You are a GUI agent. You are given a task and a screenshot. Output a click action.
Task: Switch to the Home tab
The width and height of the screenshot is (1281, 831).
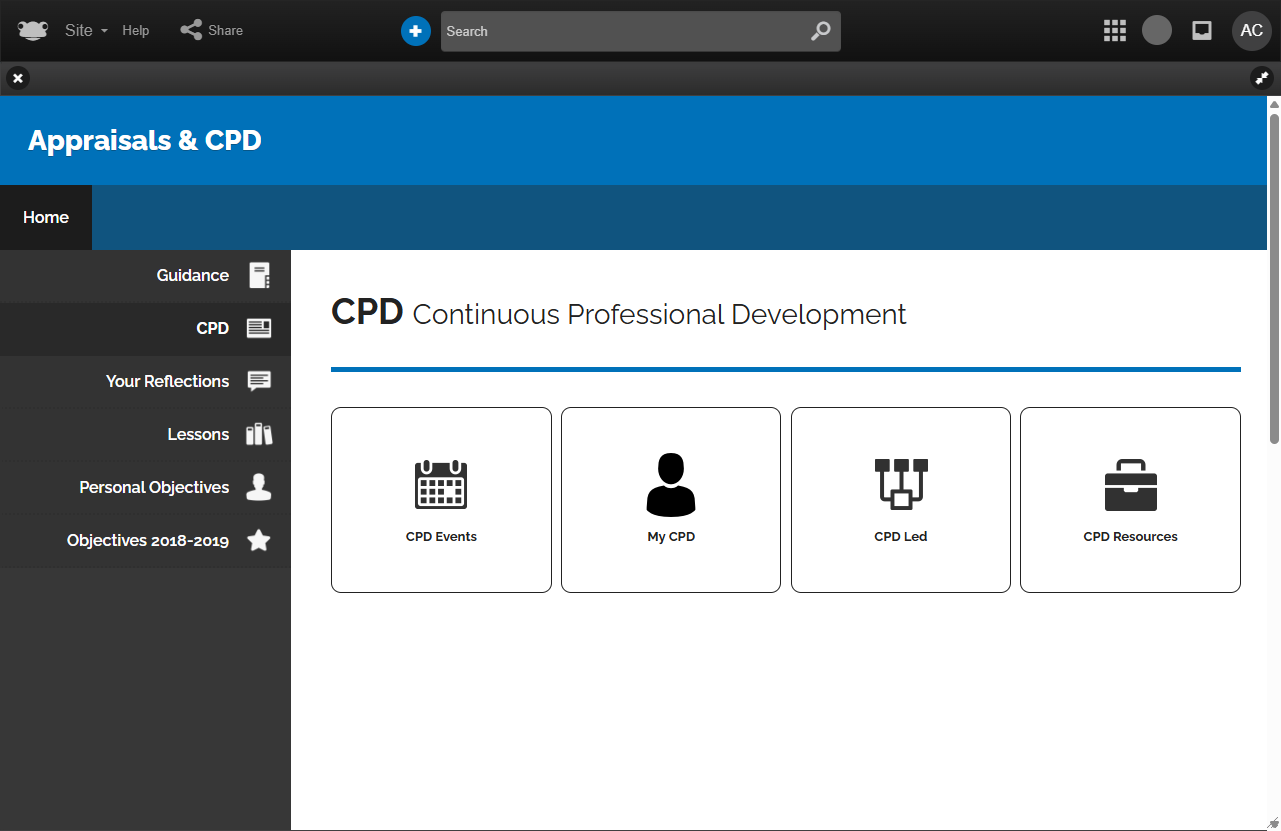coord(46,217)
